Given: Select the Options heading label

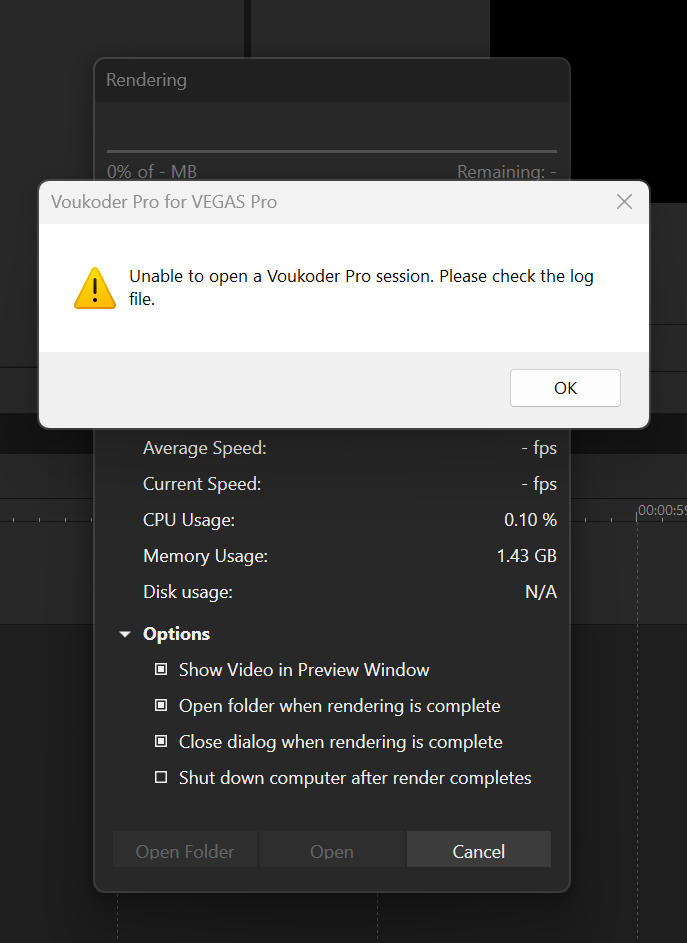Looking at the screenshot, I should pyautogui.click(x=176, y=634).
